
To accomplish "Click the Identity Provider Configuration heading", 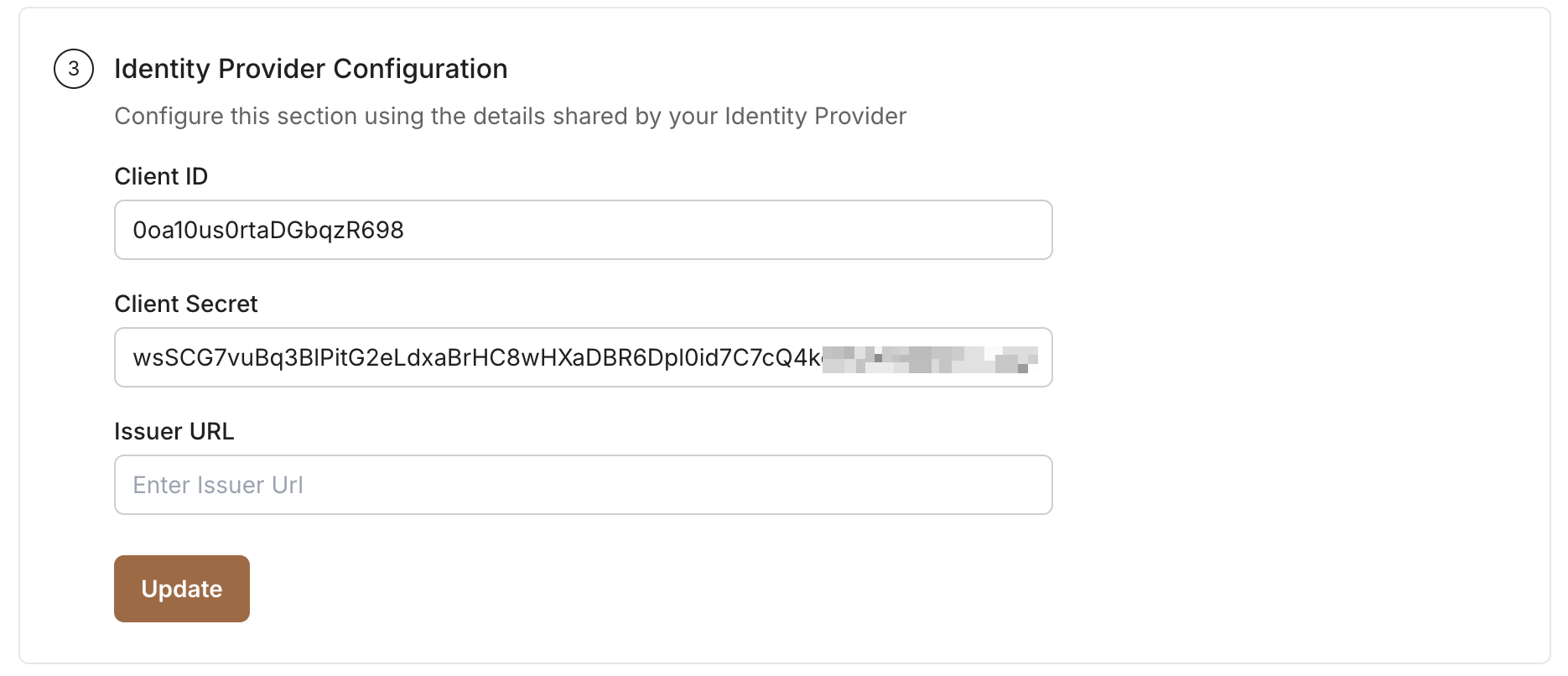I will 311,69.
